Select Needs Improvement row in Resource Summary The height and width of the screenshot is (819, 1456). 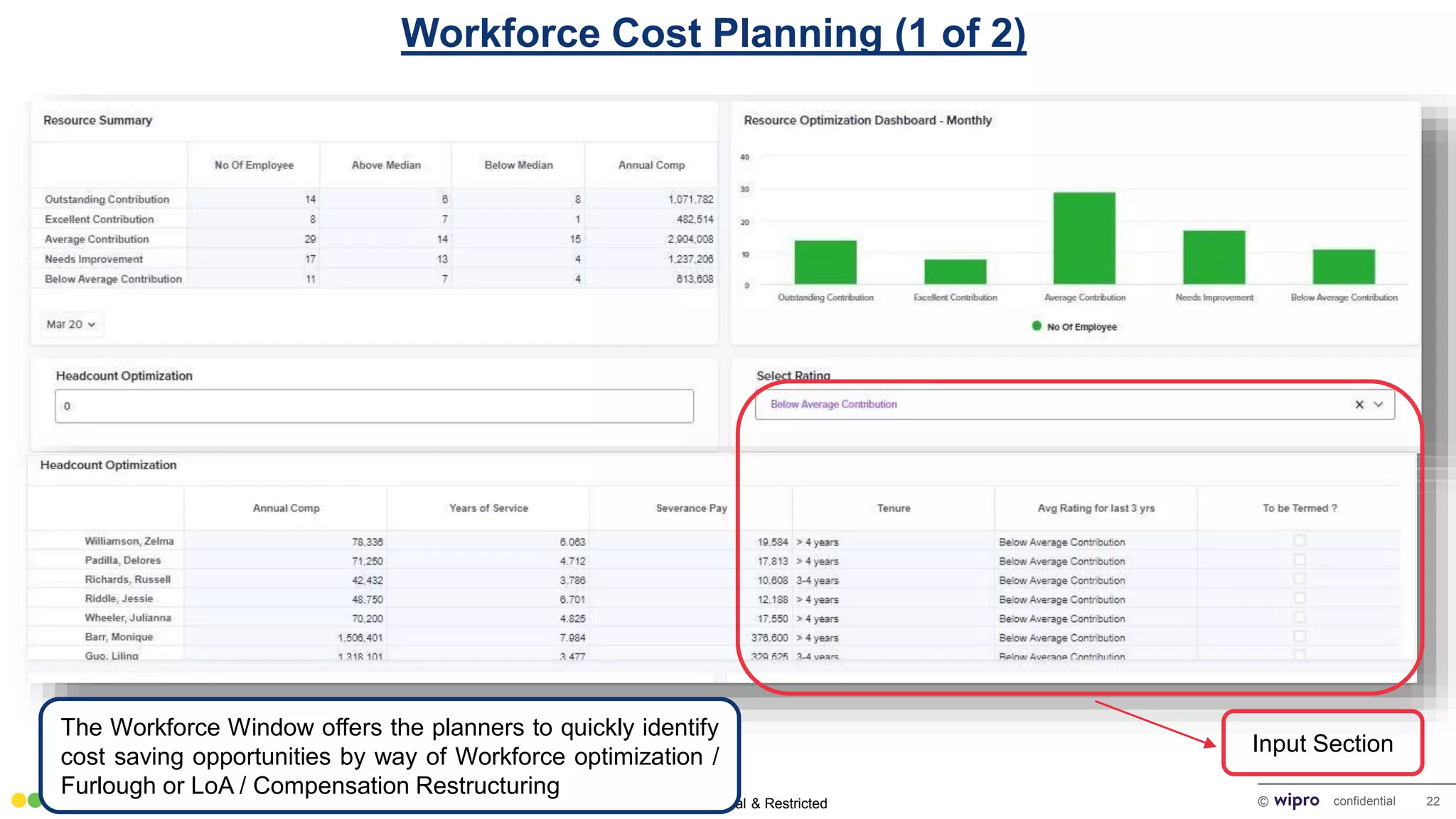point(373,259)
